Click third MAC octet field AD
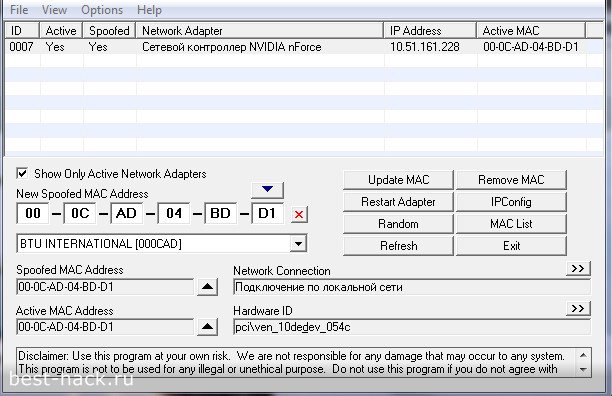 (126, 213)
